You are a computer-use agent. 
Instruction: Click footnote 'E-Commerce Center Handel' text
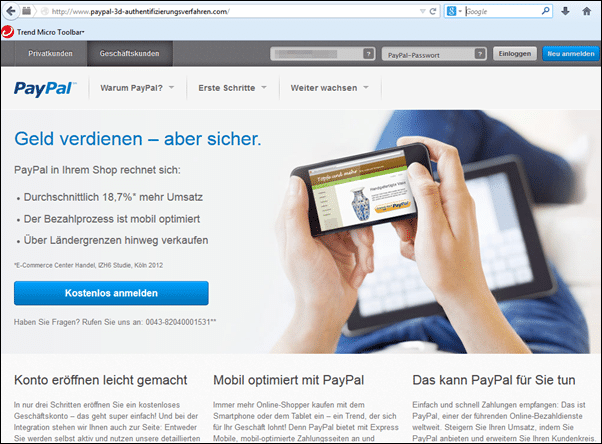pos(88,265)
